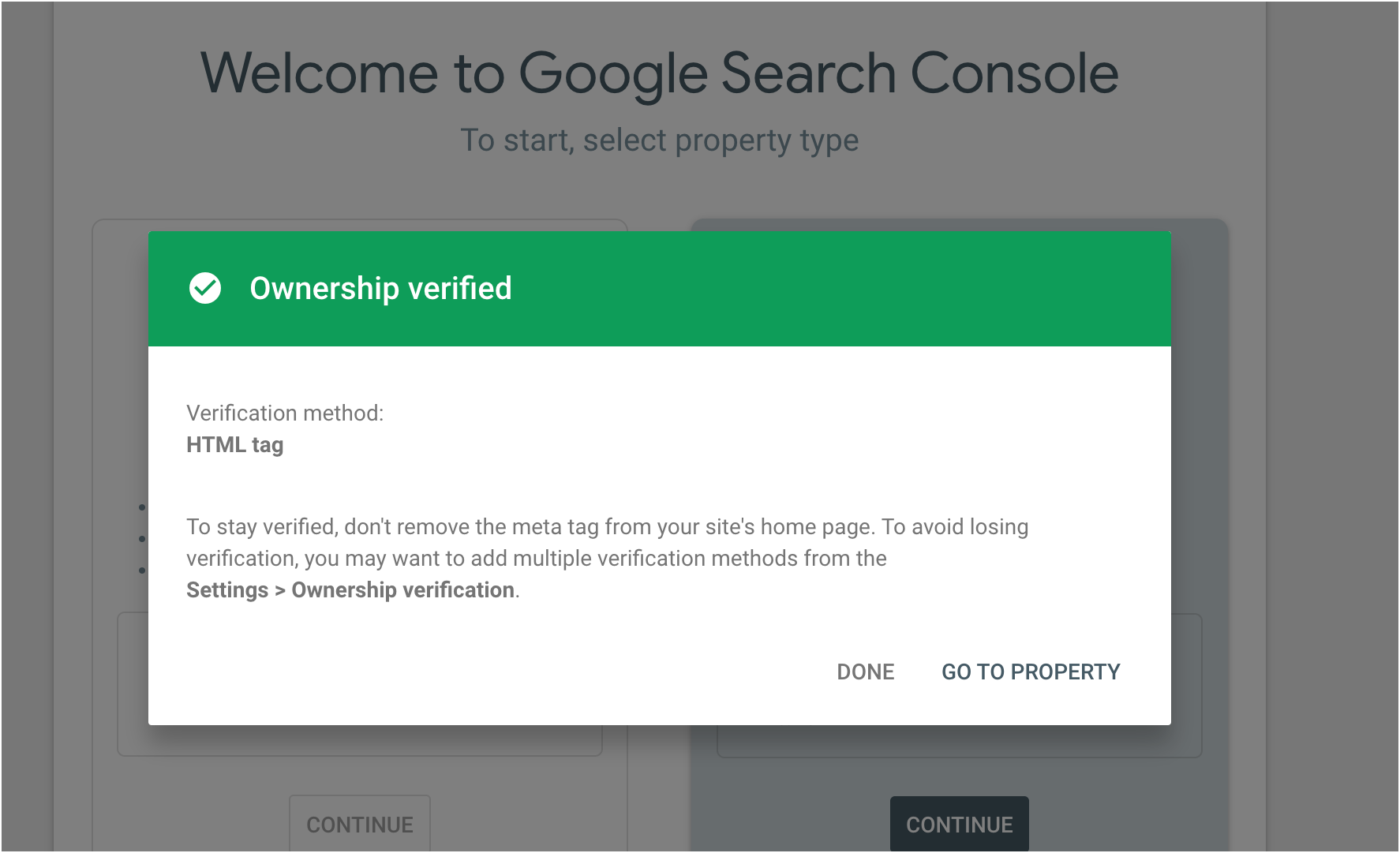Select the bold "HTML tag" text

(234, 445)
